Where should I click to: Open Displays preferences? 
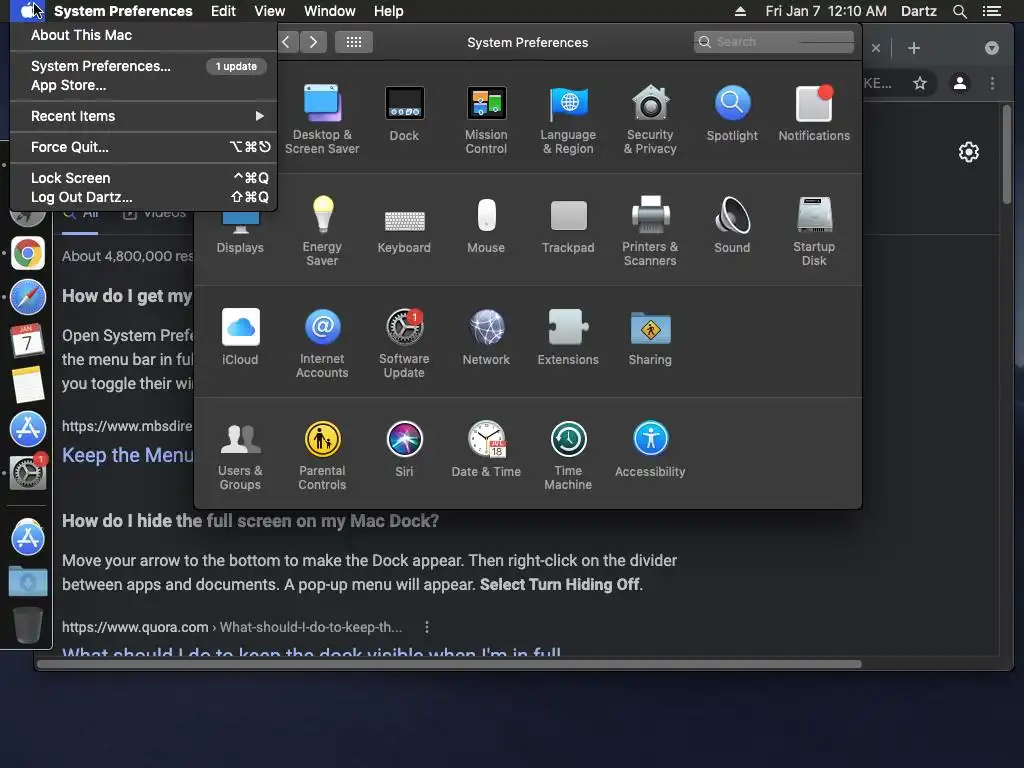pyautogui.click(x=240, y=234)
